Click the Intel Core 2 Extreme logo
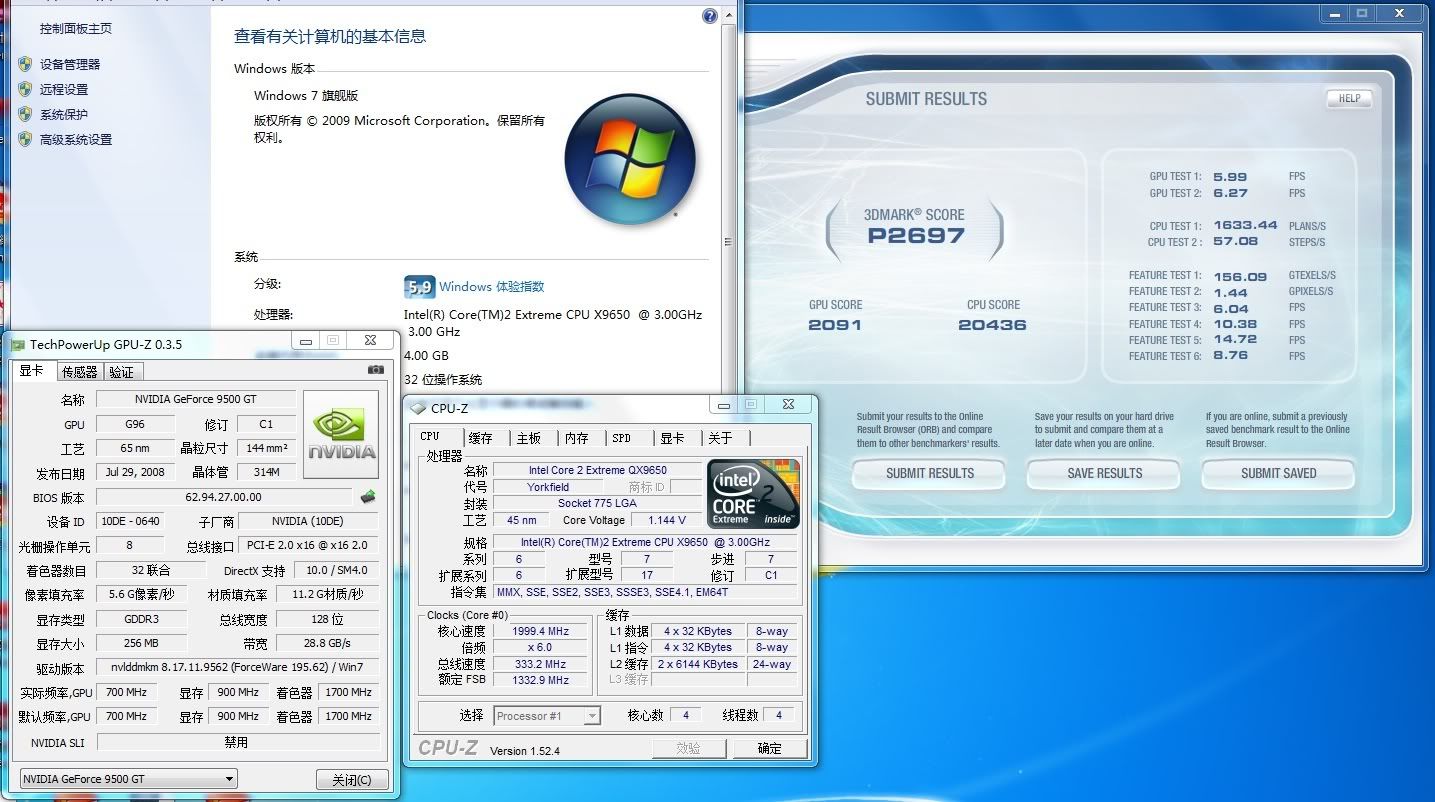Image resolution: width=1435 pixels, height=802 pixels. click(x=753, y=494)
